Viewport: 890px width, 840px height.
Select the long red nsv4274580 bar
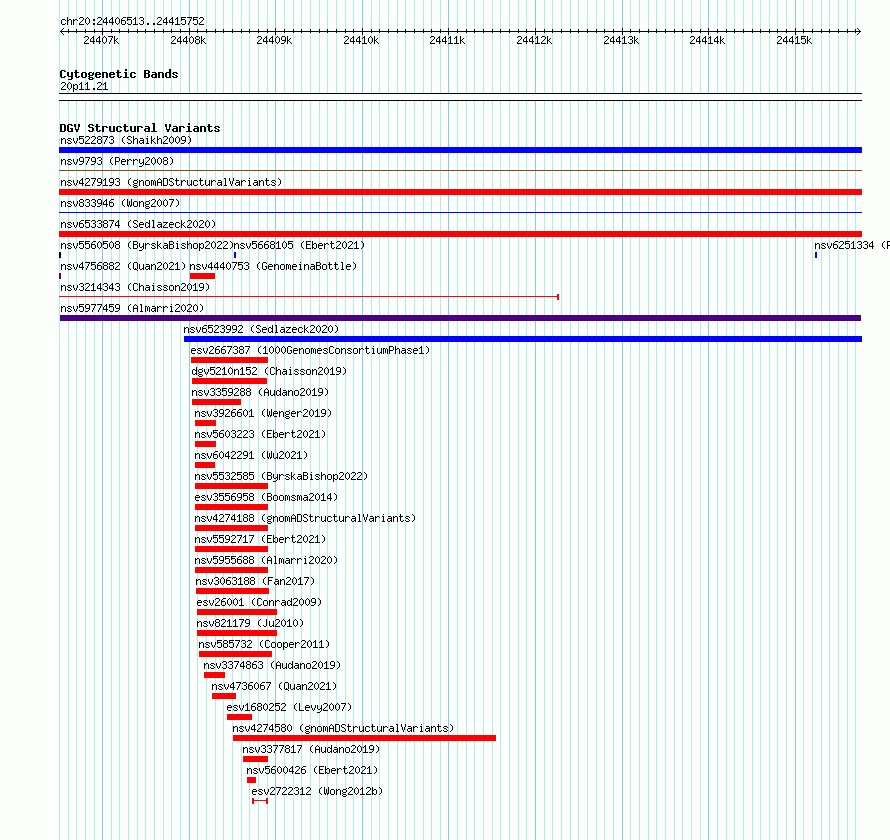coord(364,738)
